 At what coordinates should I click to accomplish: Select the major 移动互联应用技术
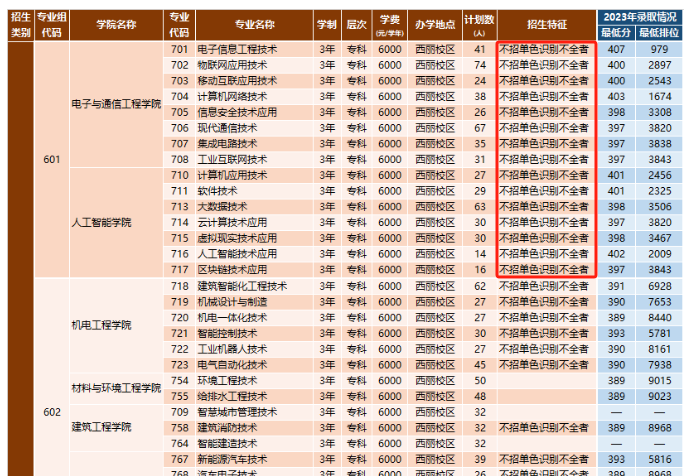coord(254,81)
